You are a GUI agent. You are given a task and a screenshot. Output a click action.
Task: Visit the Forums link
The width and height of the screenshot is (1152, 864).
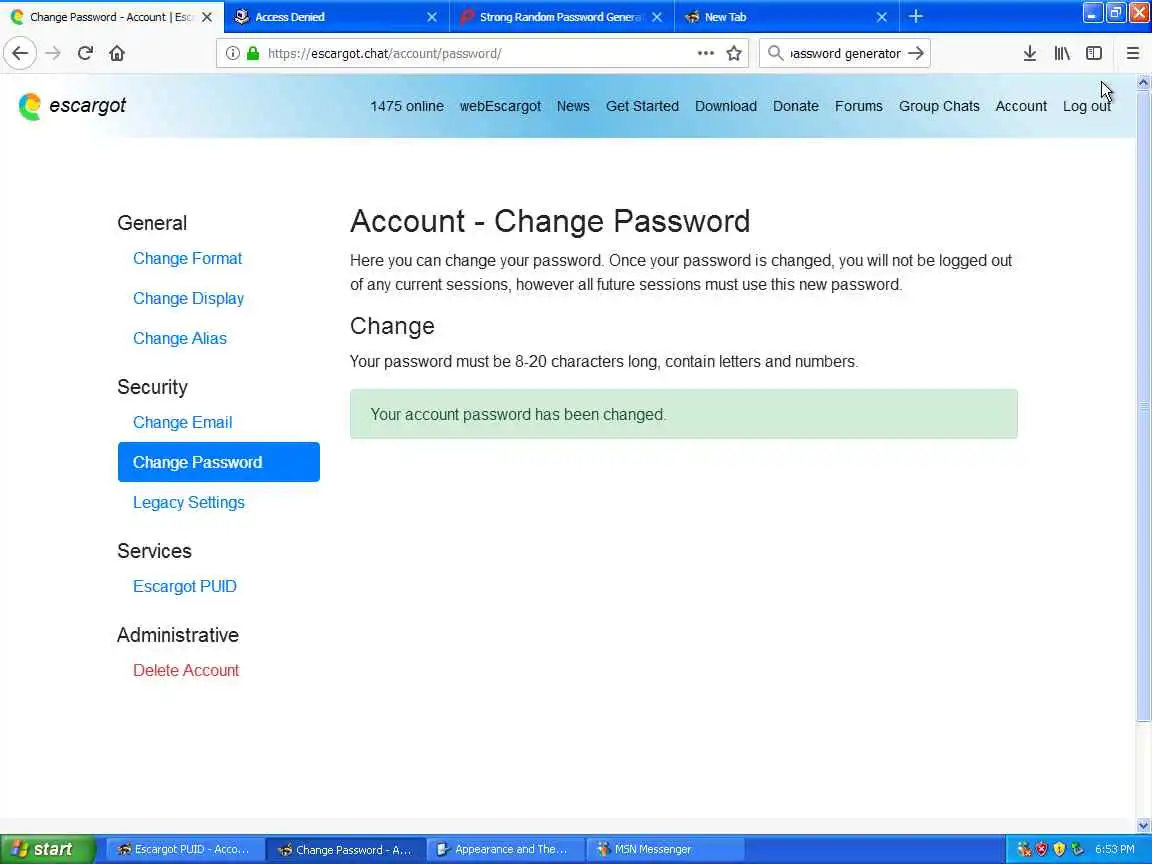click(x=858, y=106)
